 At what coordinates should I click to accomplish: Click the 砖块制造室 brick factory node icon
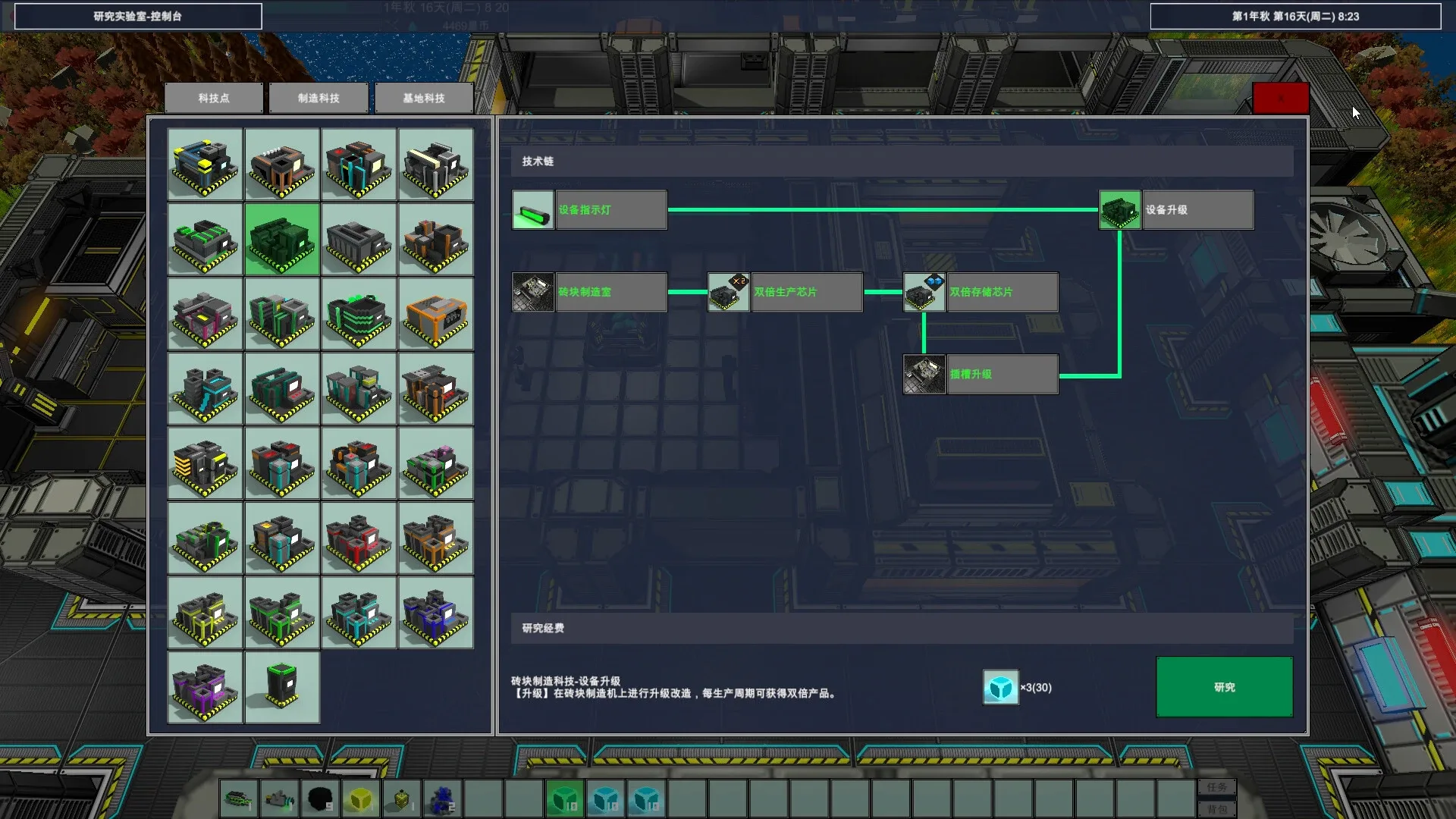pyautogui.click(x=532, y=292)
